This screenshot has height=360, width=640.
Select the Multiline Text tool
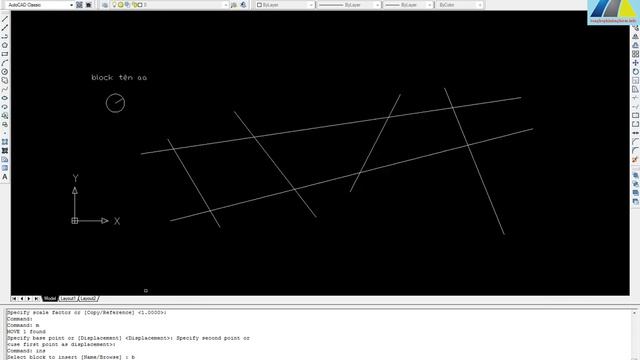point(4,177)
